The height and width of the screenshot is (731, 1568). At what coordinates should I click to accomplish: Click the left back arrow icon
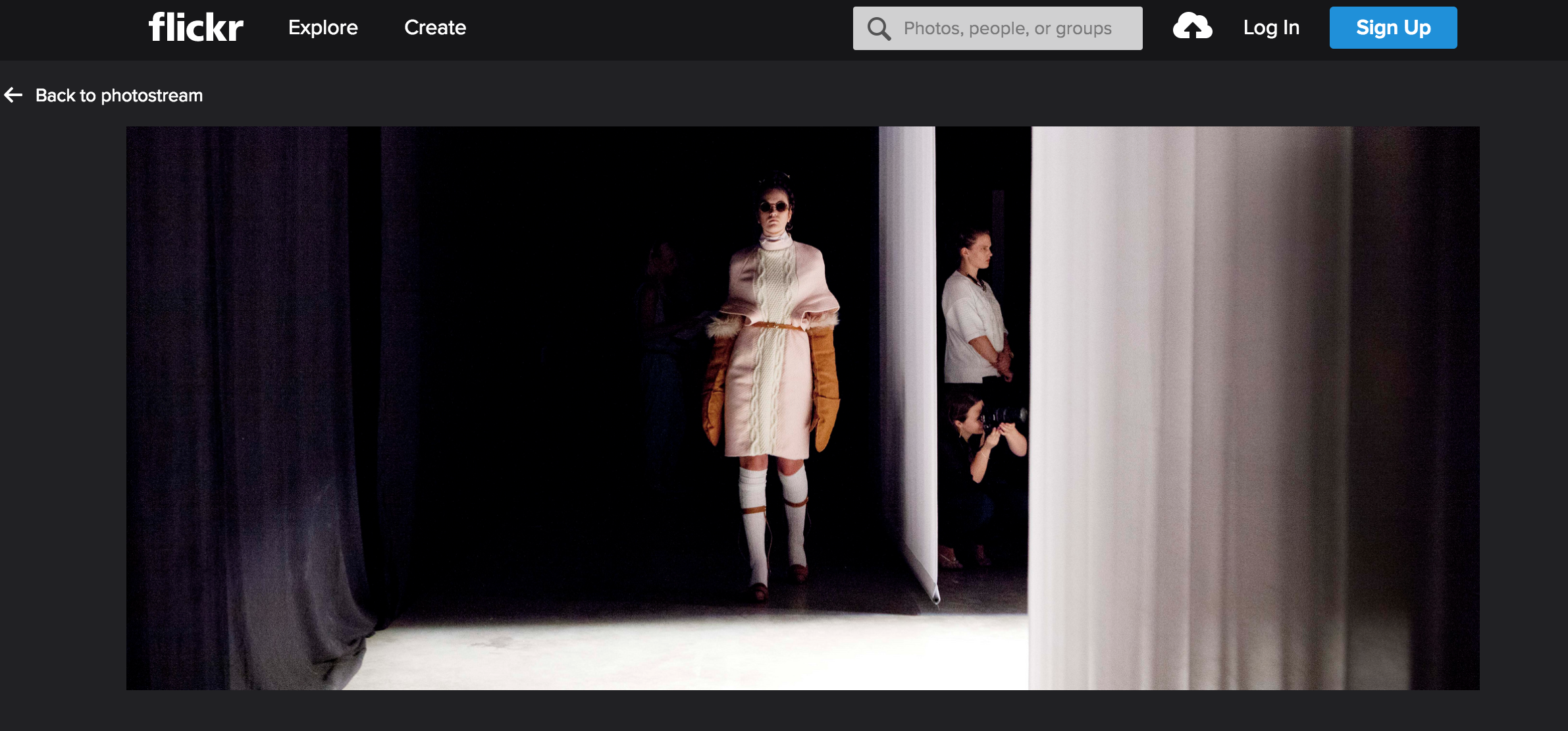pyautogui.click(x=13, y=95)
